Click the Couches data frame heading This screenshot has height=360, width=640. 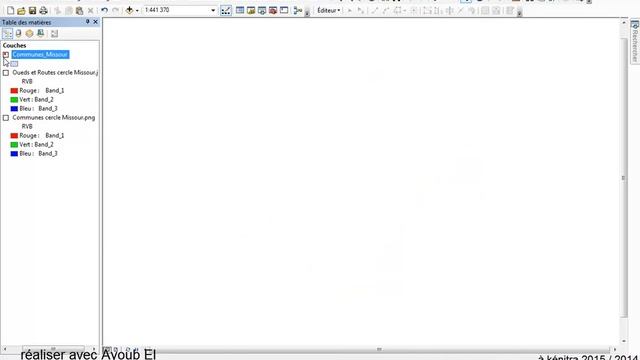[14, 45]
